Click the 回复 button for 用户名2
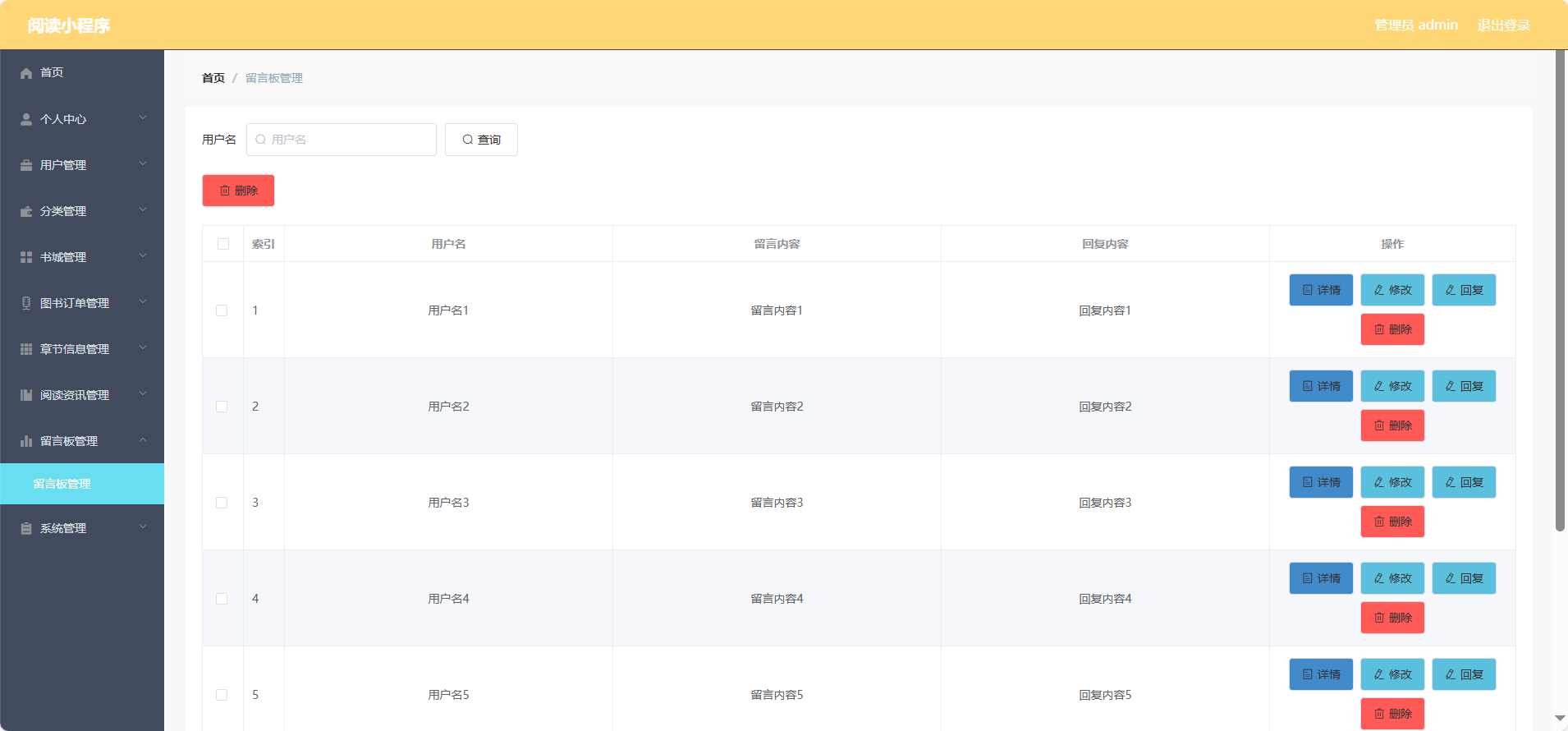 point(1464,386)
